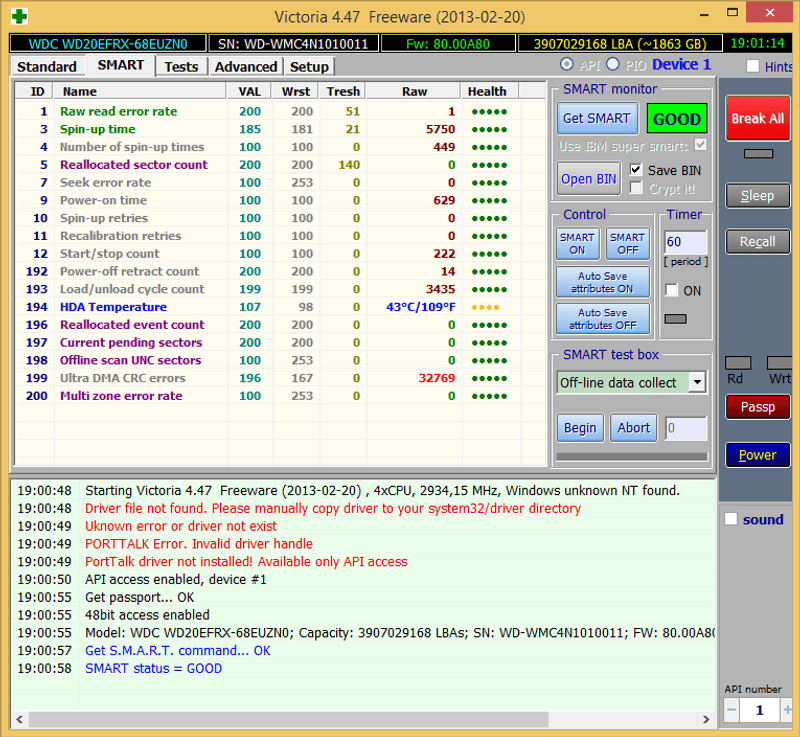This screenshot has width=800, height=737.
Task: Decrease API number with minus button
Action: pyautogui.click(x=731, y=709)
